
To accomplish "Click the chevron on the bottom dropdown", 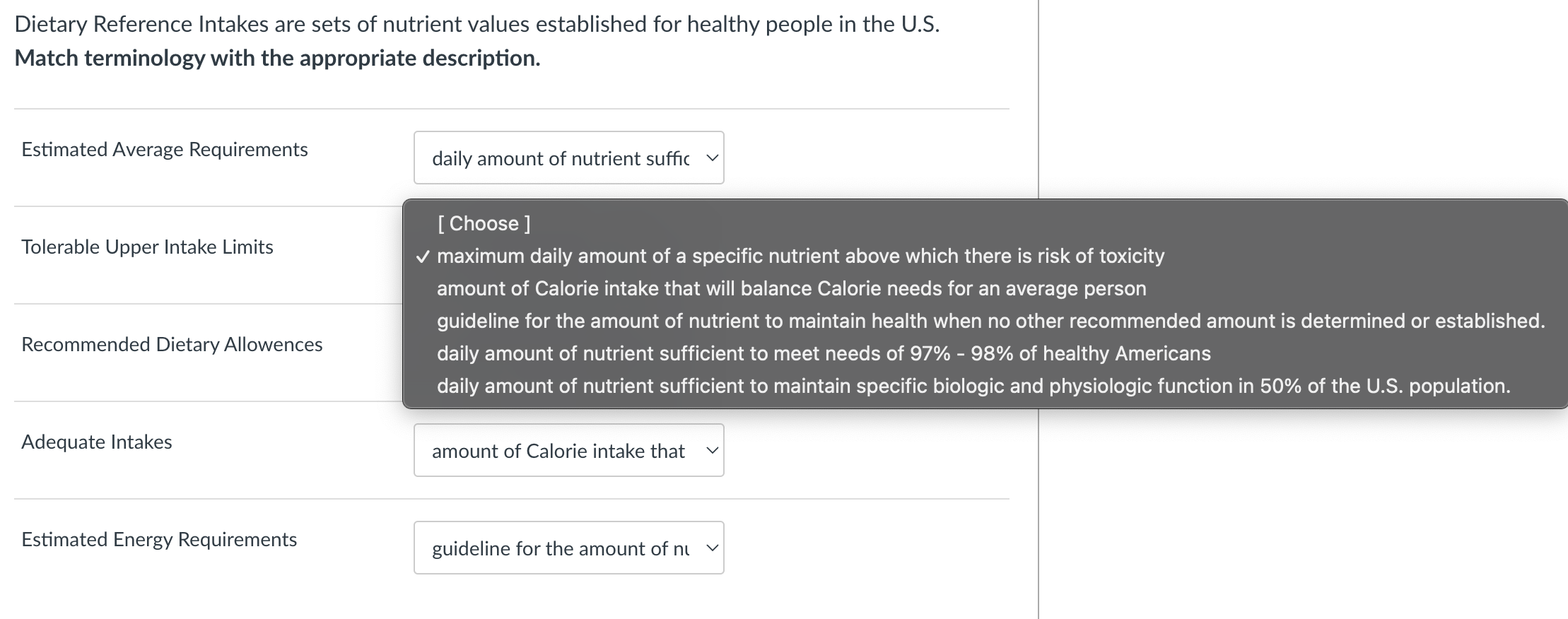I will pos(713,547).
